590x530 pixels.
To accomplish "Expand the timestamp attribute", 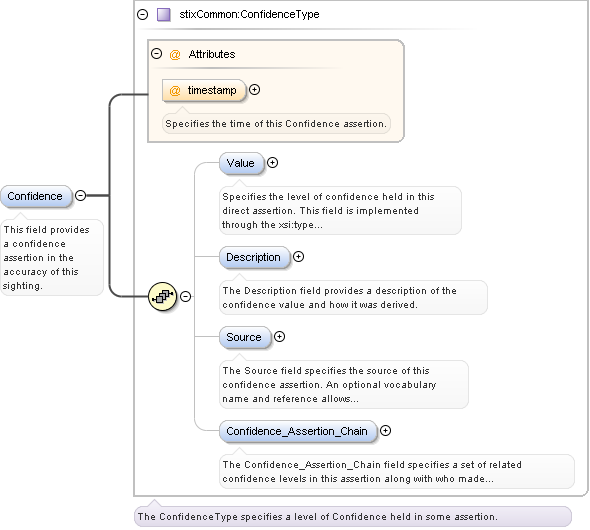I will 255,90.
